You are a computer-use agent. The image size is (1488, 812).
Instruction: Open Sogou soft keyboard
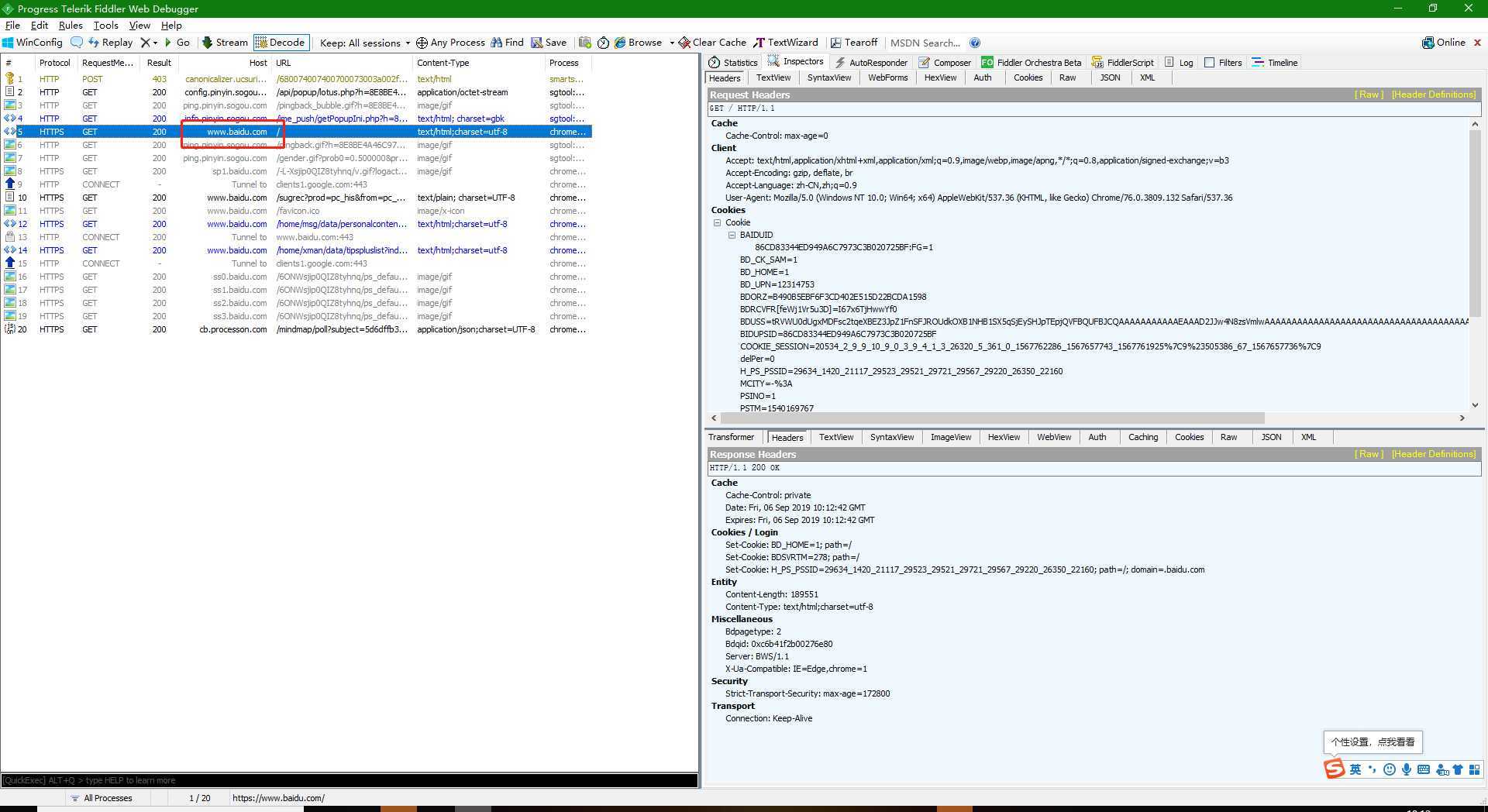[x=1423, y=769]
